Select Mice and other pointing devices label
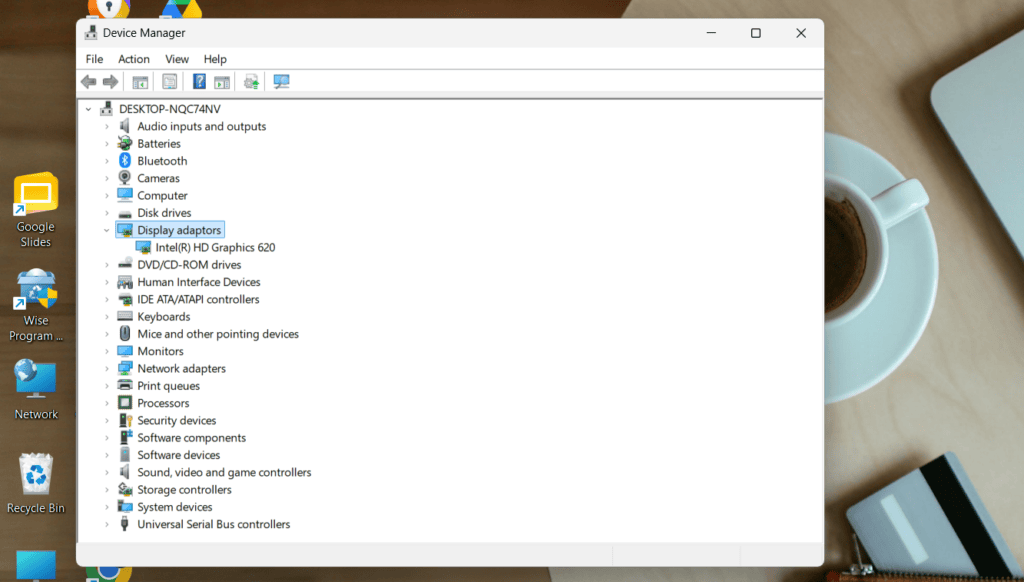The height and width of the screenshot is (582, 1024). pos(218,334)
